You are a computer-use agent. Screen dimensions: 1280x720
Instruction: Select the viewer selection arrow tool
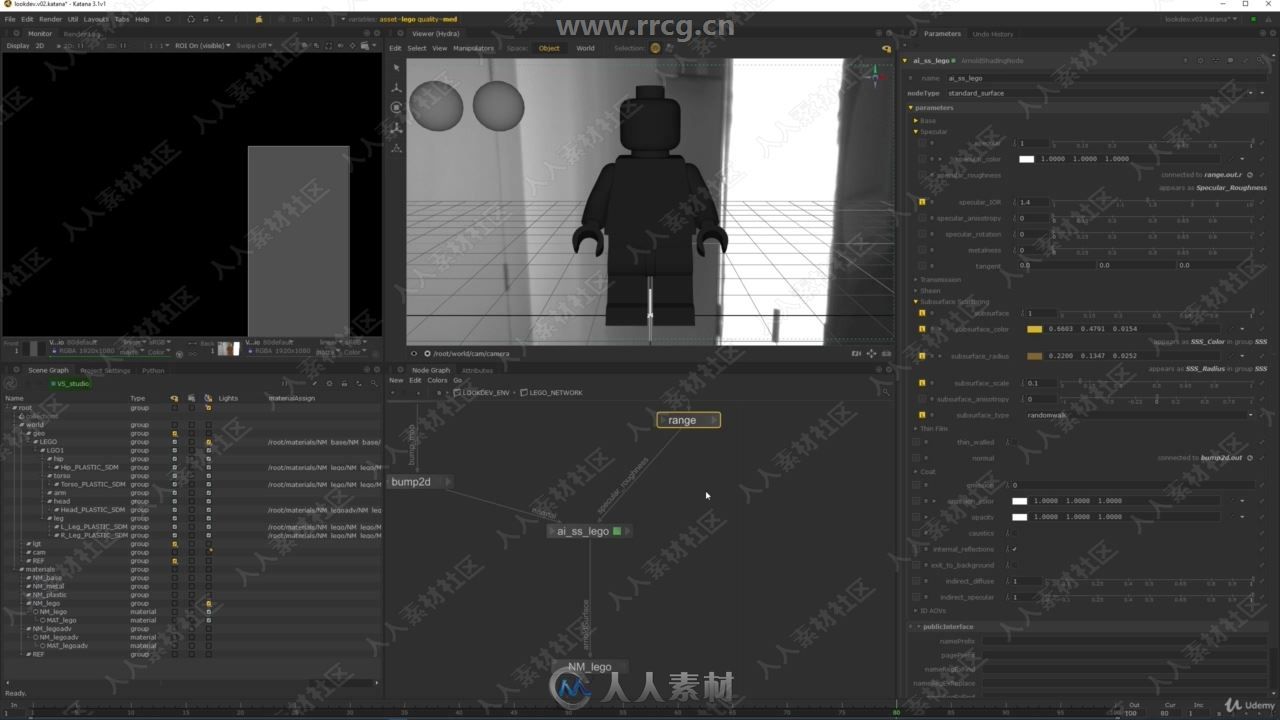[396, 67]
